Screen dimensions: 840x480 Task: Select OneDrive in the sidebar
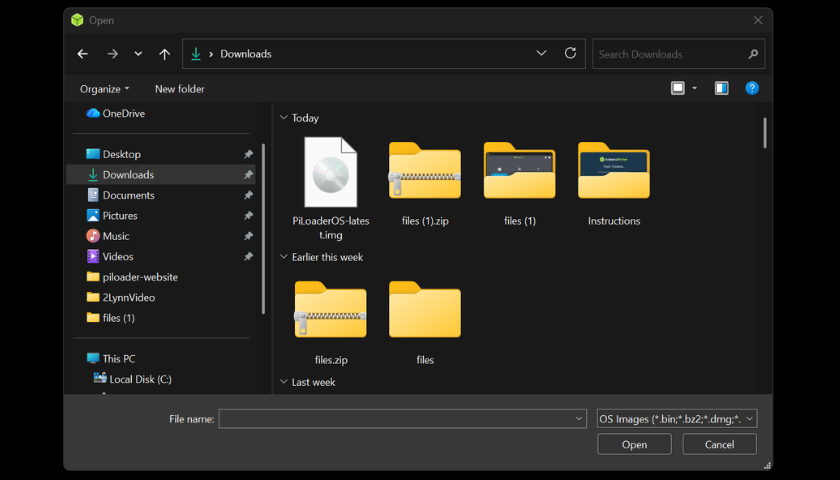click(x=116, y=113)
